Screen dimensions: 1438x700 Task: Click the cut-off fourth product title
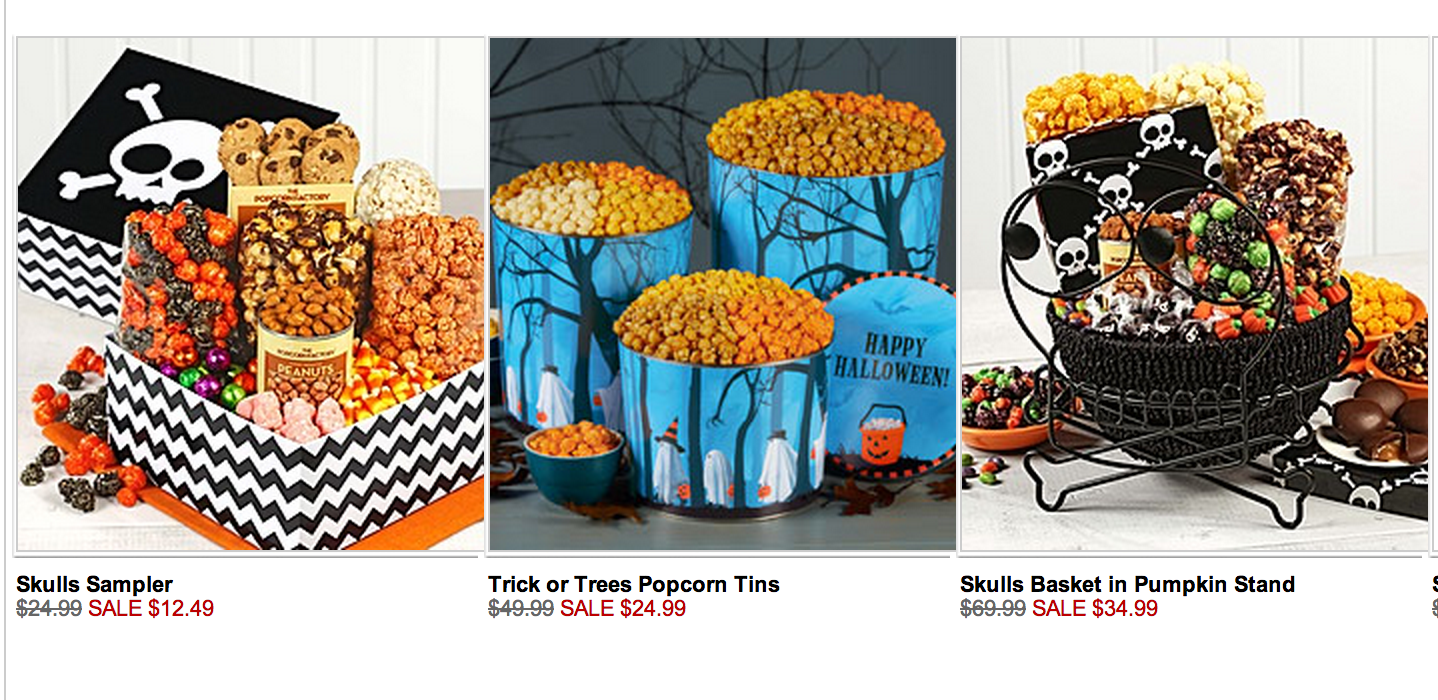click(1435, 584)
